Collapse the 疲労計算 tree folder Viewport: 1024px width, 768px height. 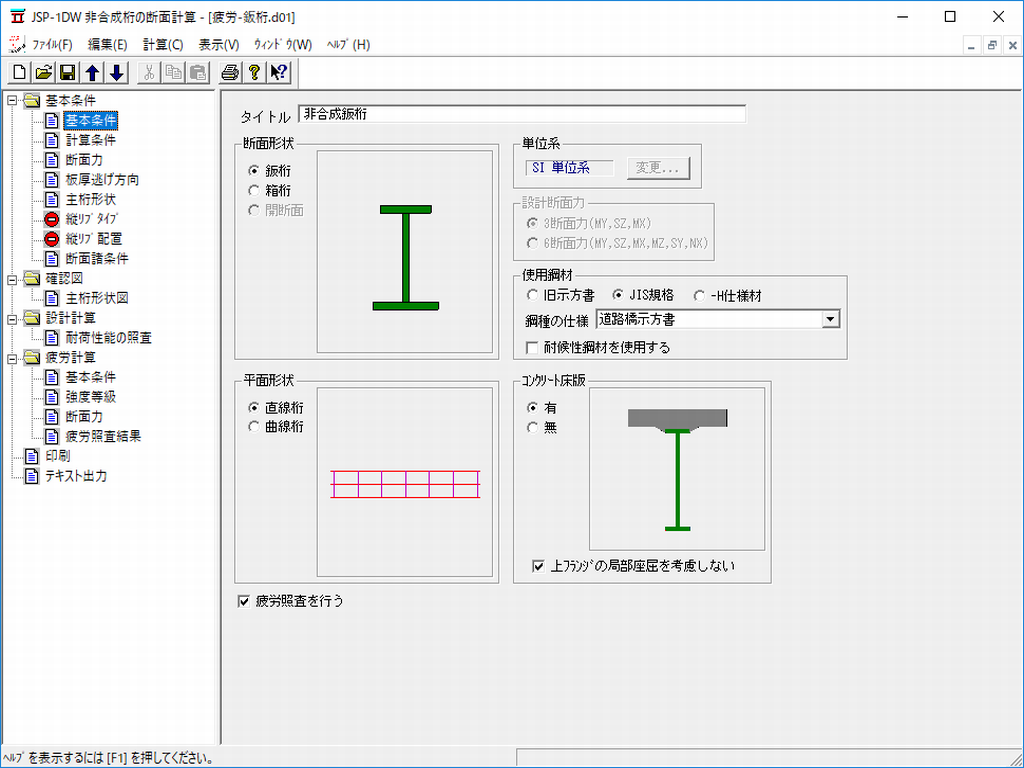click(11, 357)
